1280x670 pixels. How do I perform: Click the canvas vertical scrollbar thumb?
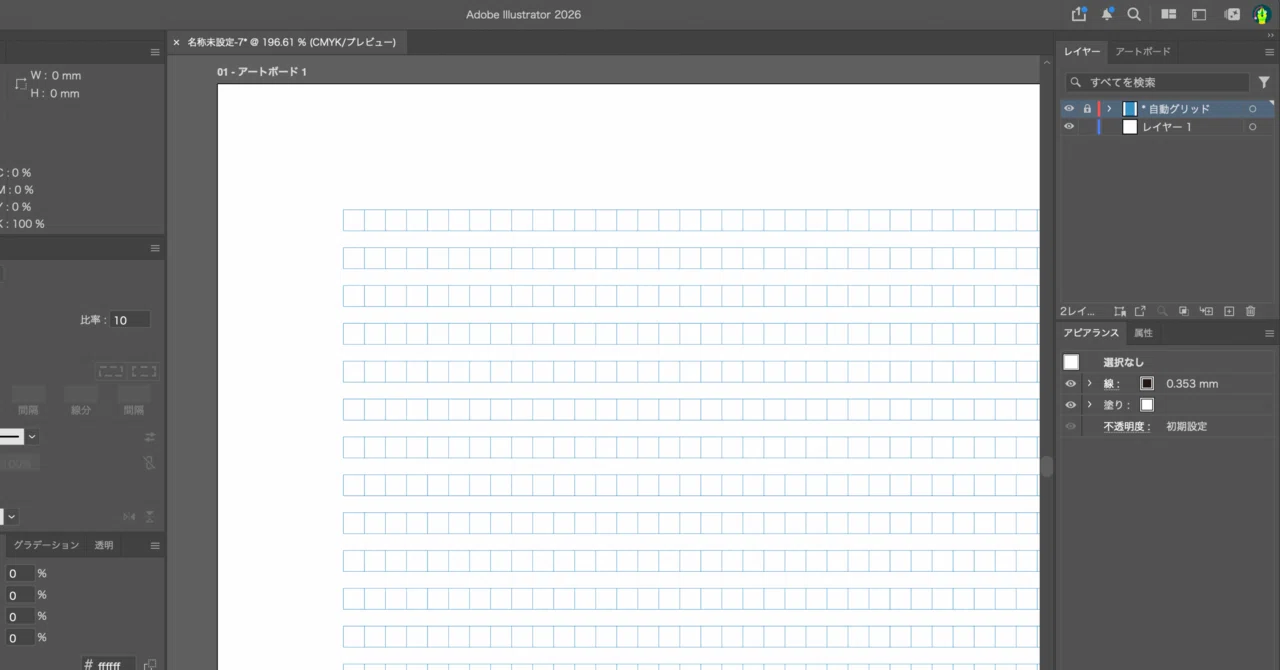[x=1047, y=467]
